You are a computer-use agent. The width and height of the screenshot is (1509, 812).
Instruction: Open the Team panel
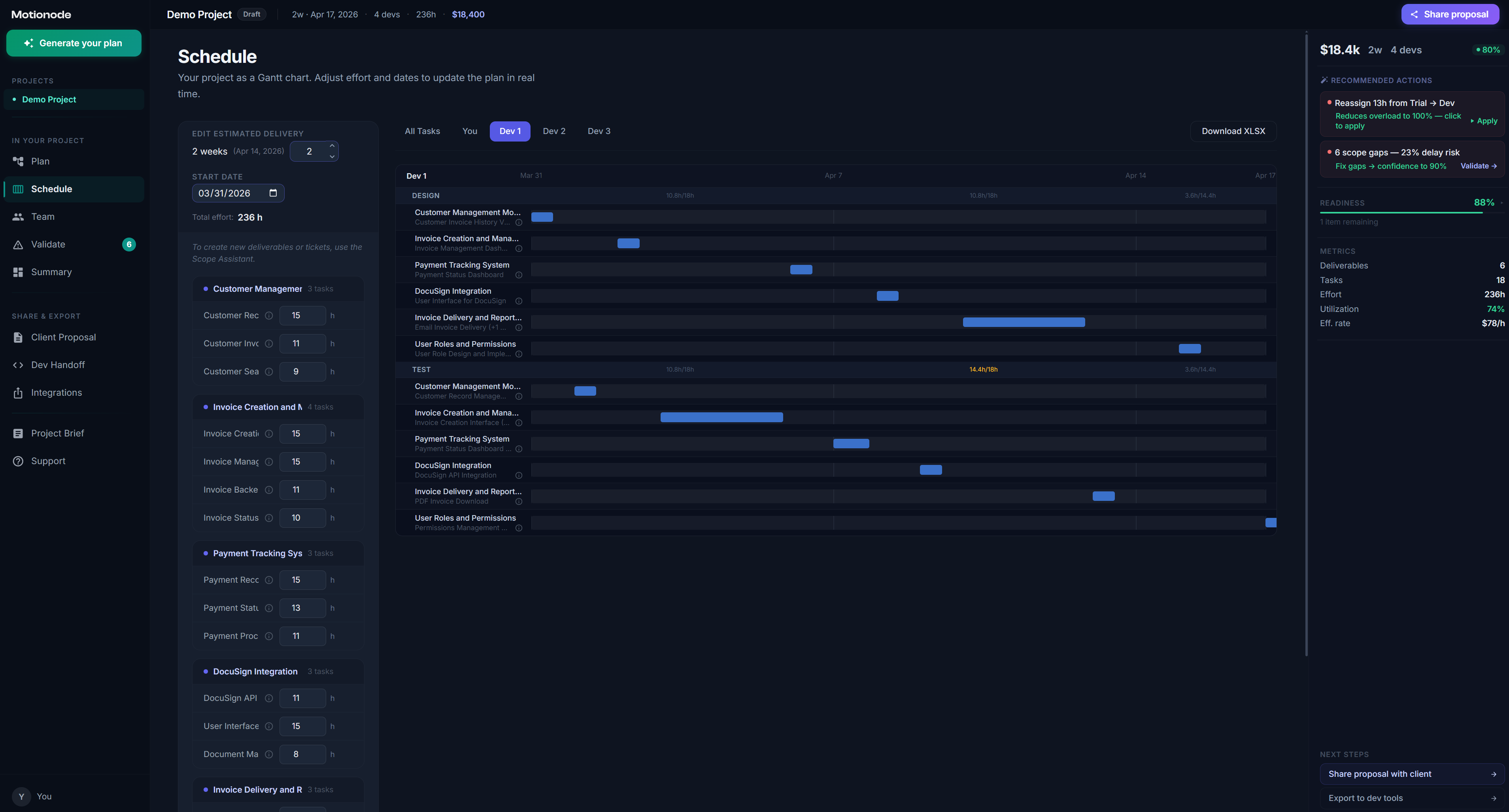coord(42,216)
